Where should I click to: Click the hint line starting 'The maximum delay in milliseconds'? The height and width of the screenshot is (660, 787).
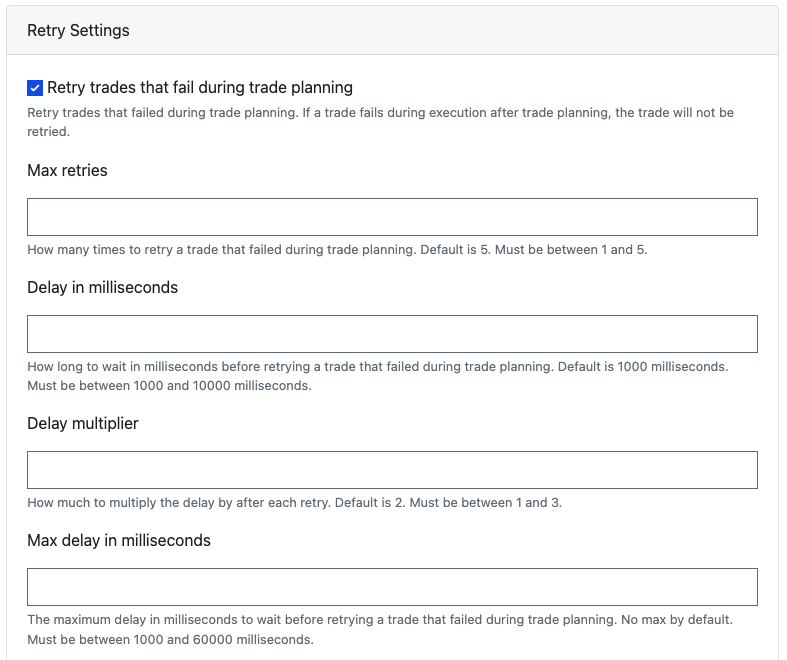coord(380,619)
